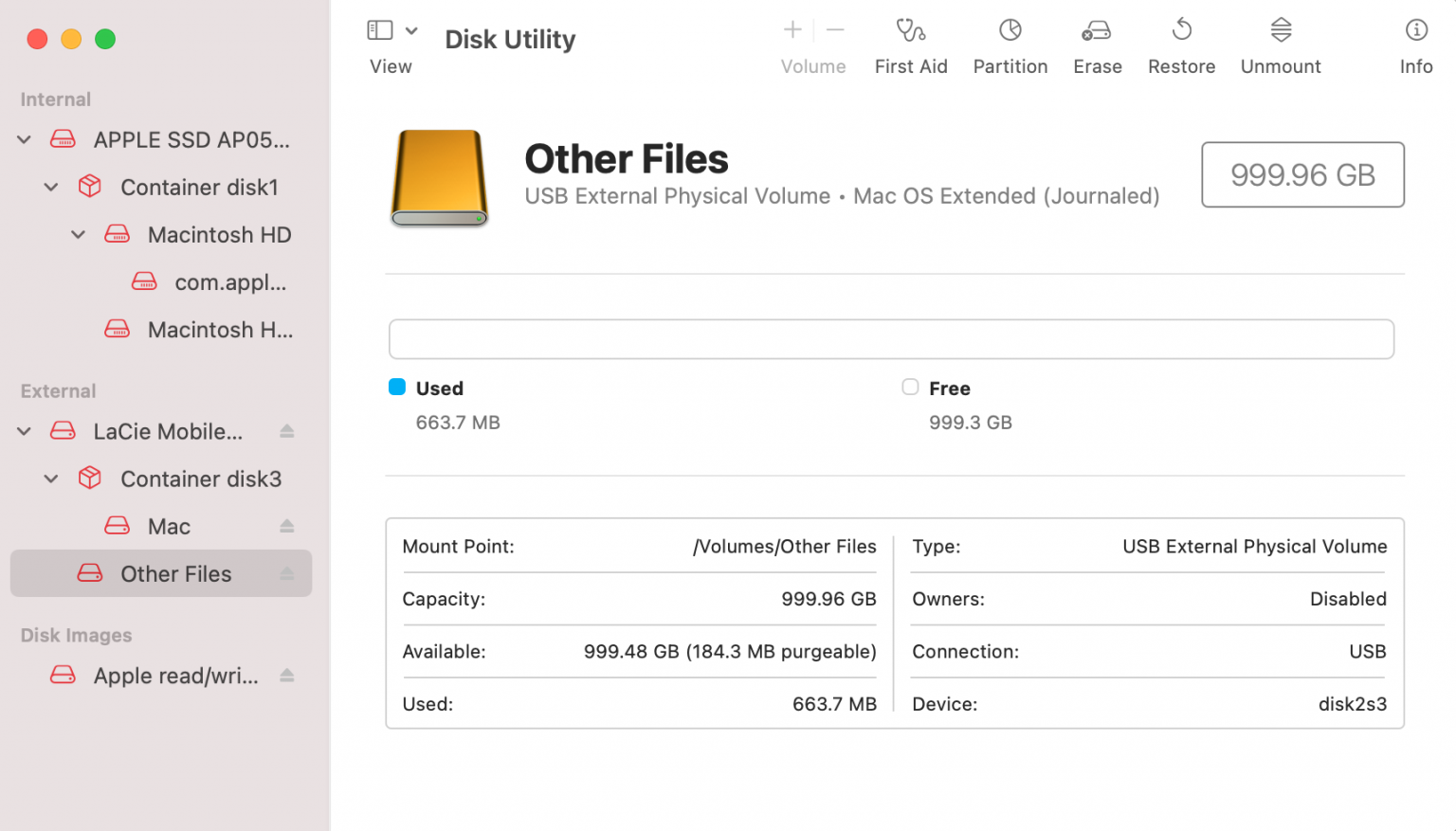Screen dimensions: 1456x831
Task: Click the Other Files drive thumbnail icon
Action: tap(438, 178)
